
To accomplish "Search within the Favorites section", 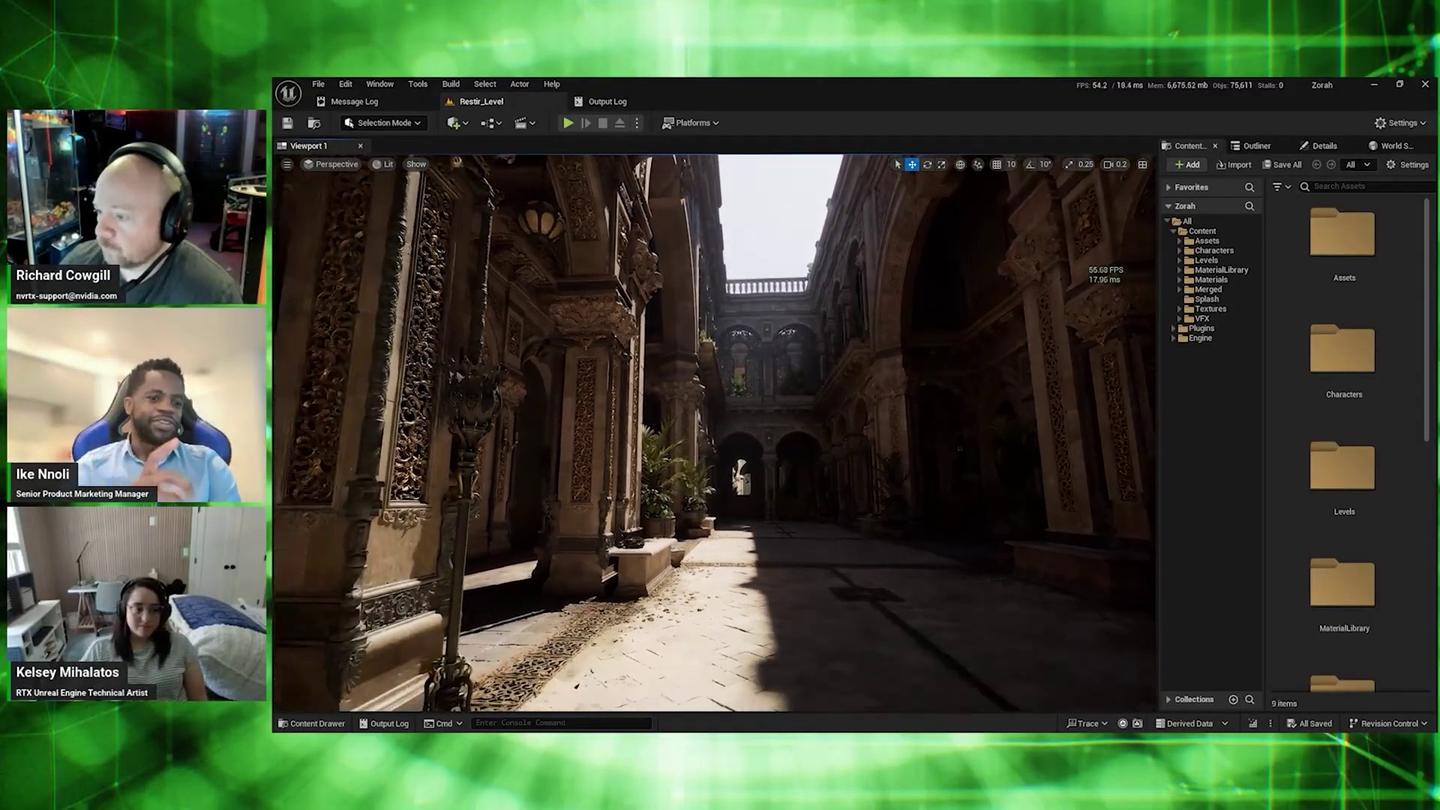I will [x=1249, y=187].
